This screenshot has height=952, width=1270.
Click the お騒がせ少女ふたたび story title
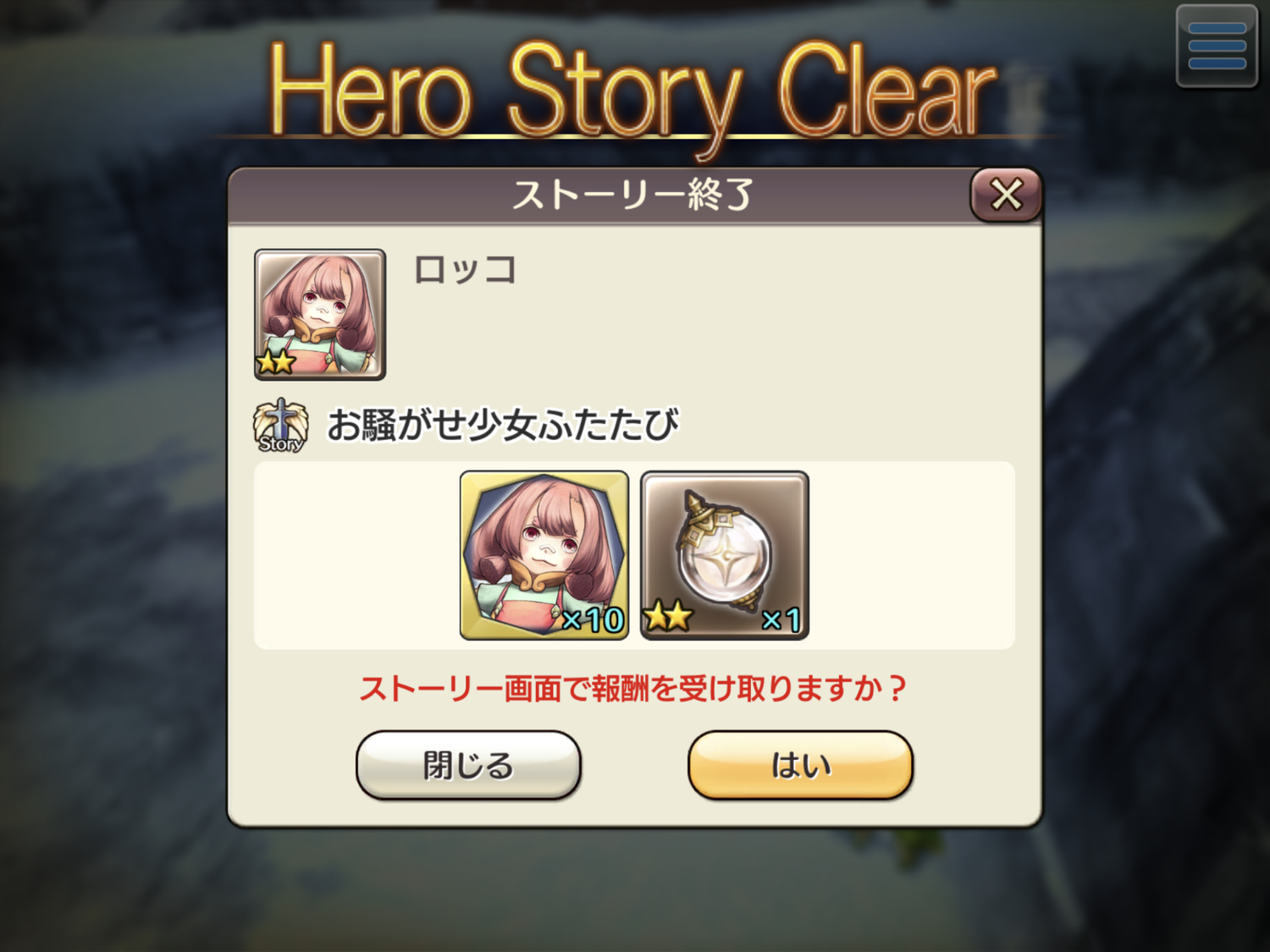[503, 425]
